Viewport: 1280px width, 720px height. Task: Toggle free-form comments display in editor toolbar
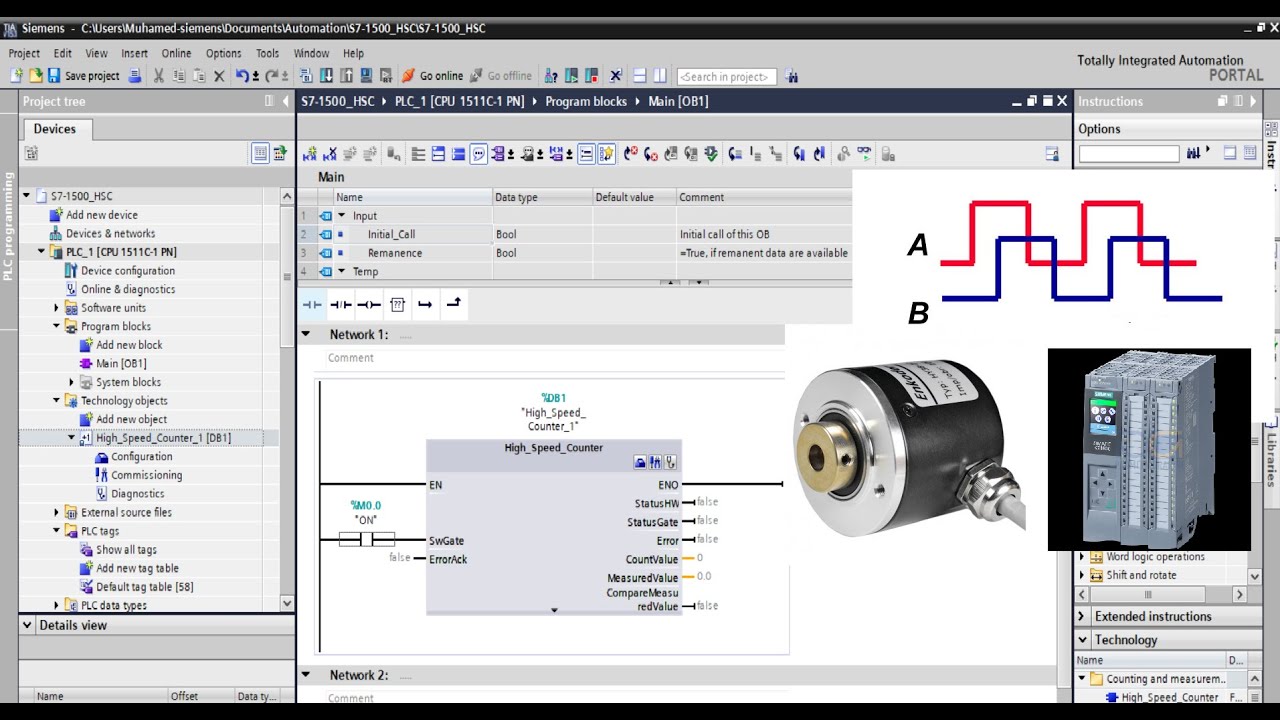[479, 154]
